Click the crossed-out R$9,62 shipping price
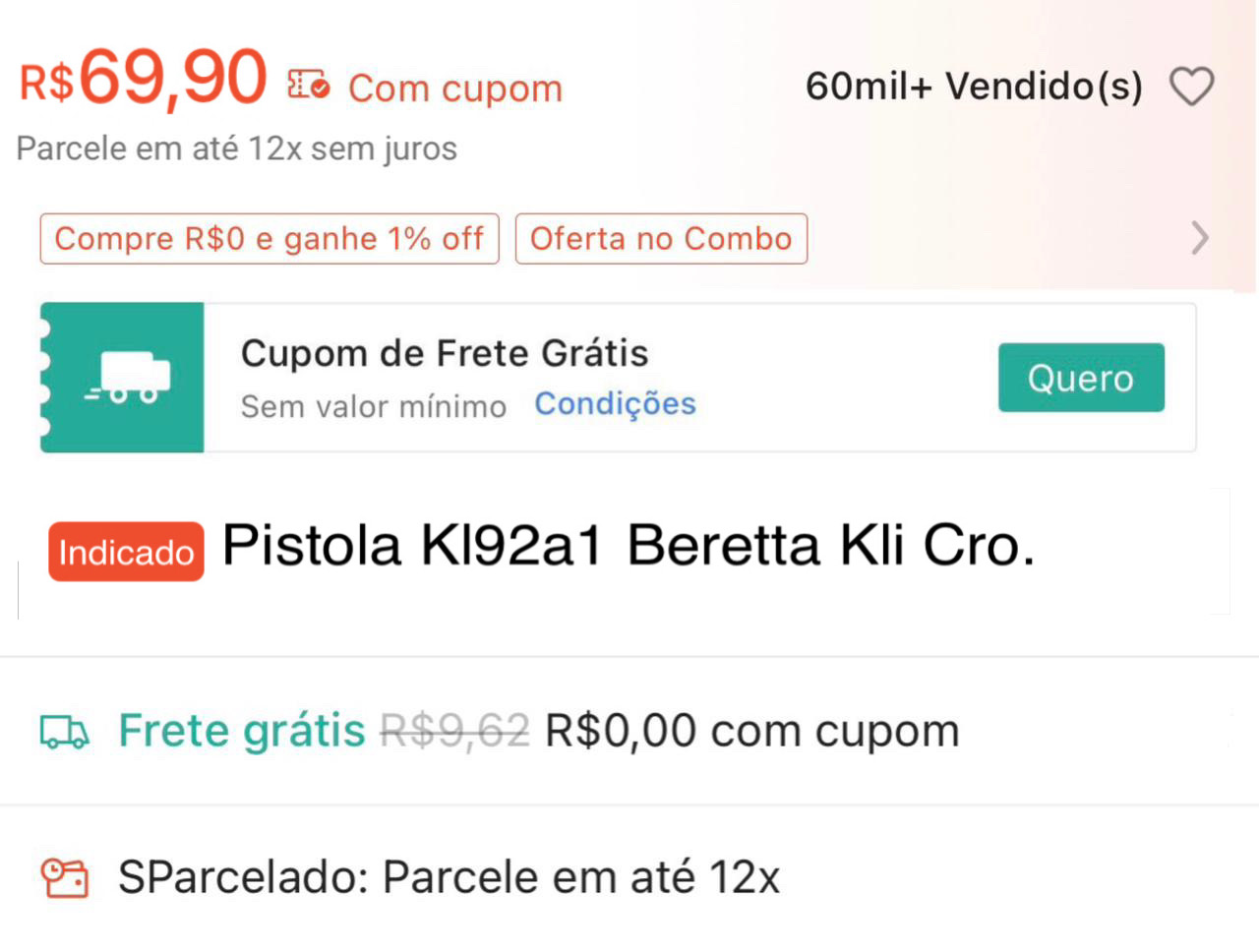The width and height of the screenshot is (1259, 952). point(453,731)
